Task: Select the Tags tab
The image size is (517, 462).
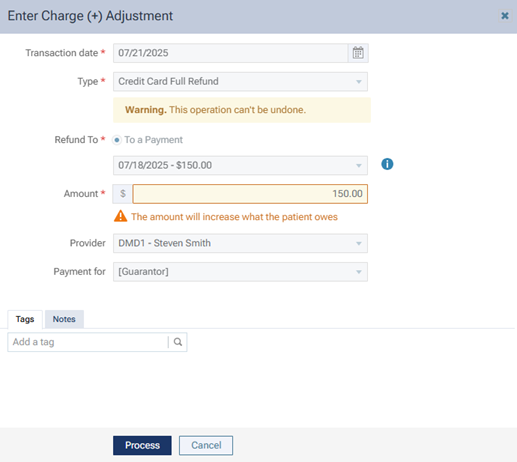Action: 25,319
